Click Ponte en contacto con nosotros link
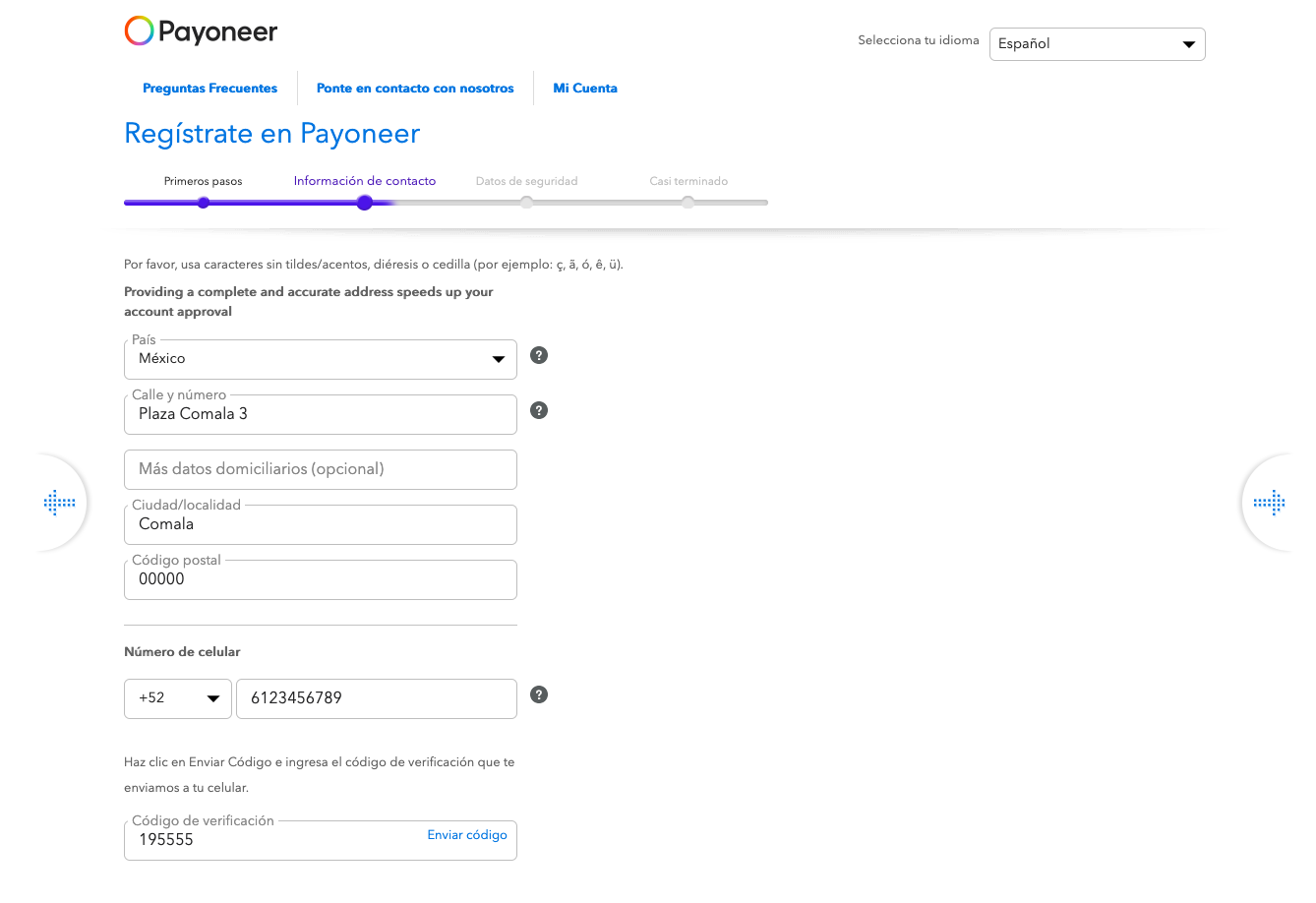Image resolution: width=1316 pixels, height=903 pixels. [x=415, y=89]
